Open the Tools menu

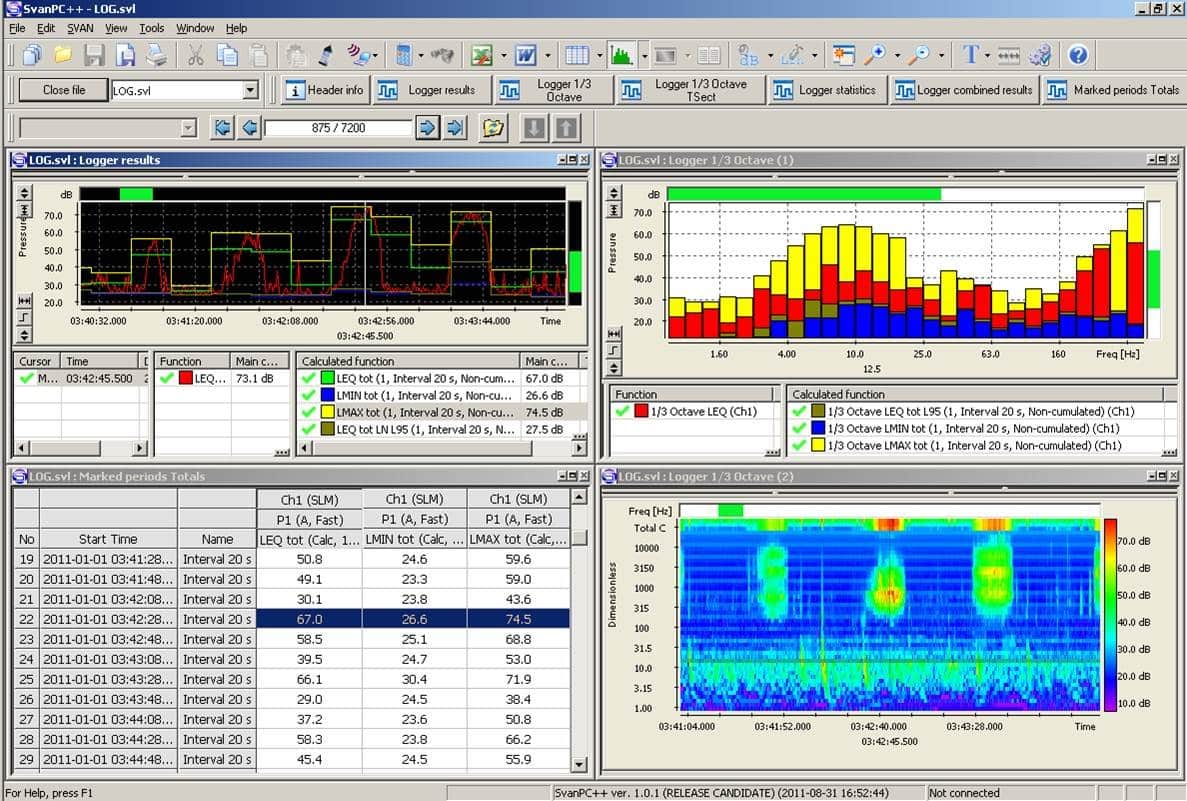(152, 28)
